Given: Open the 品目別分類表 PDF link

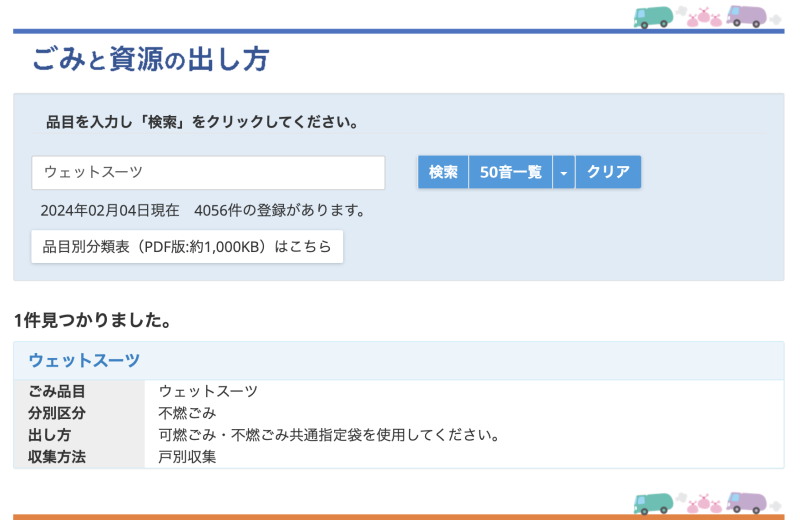Looking at the screenshot, I should click(x=187, y=246).
